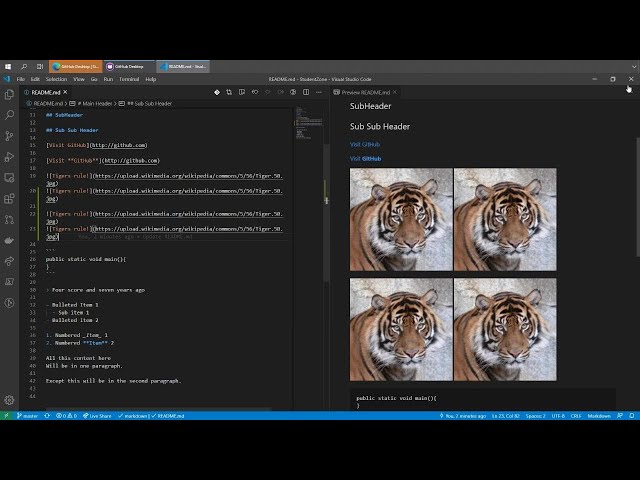
Task: Open the Terminal menu
Action: tap(129, 79)
